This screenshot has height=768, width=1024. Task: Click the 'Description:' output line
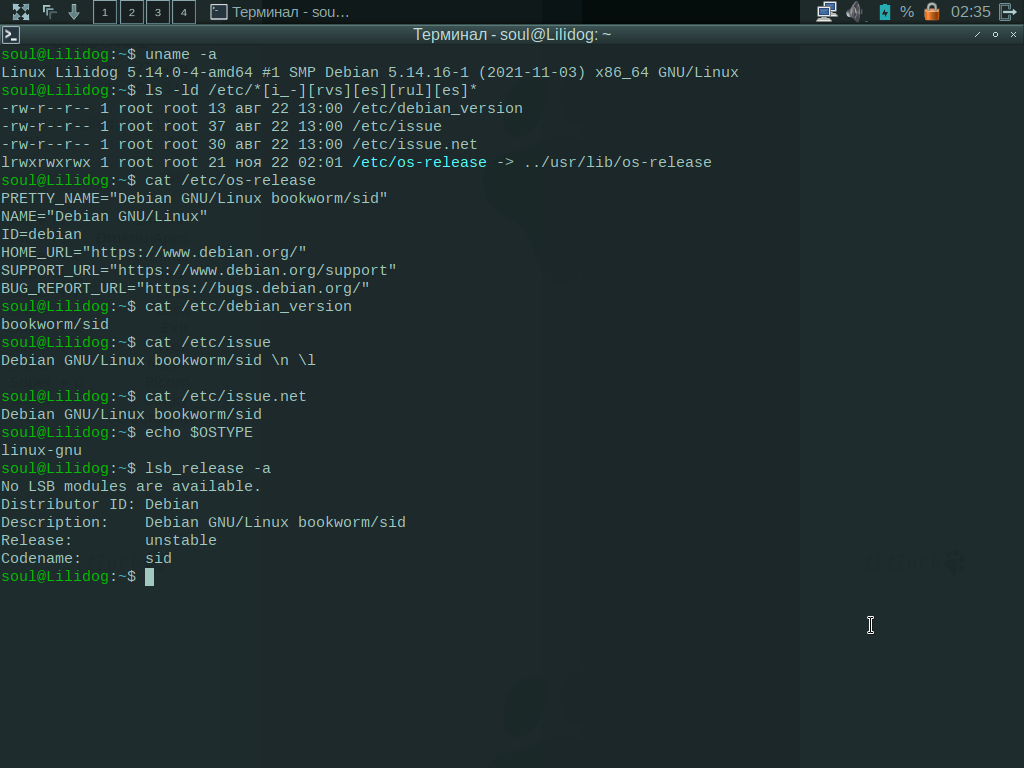coord(203,522)
